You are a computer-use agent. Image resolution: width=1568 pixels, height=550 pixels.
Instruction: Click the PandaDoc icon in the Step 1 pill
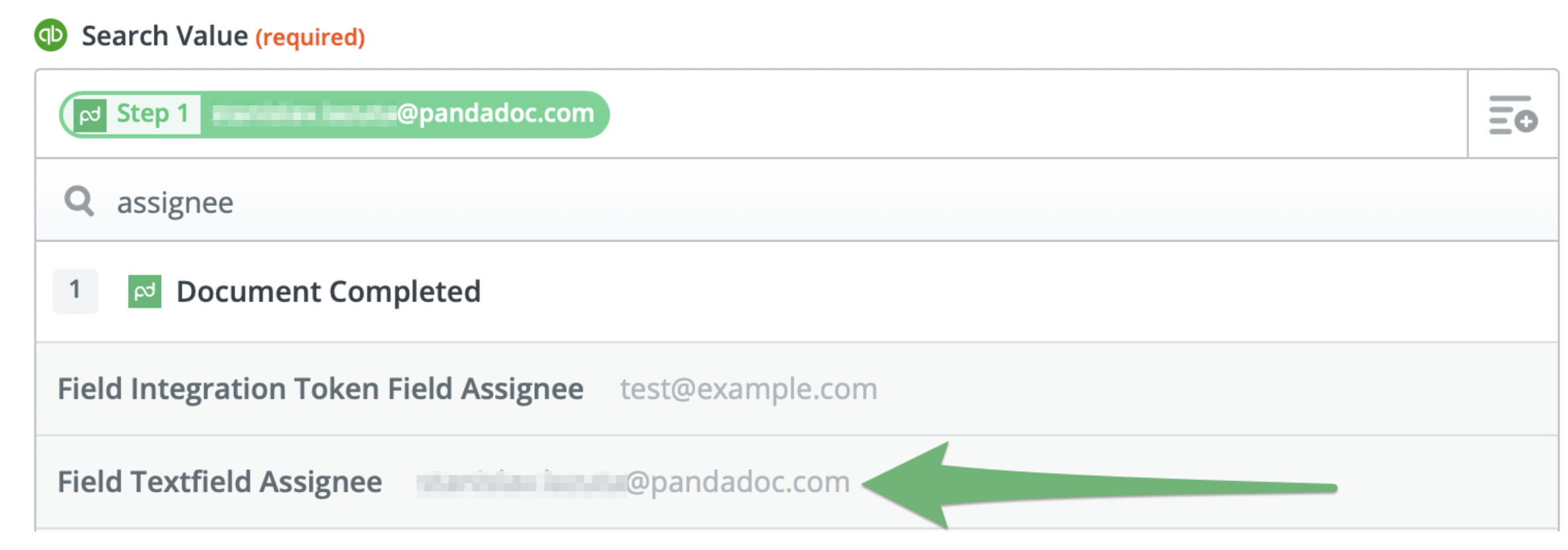tap(90, 115)
